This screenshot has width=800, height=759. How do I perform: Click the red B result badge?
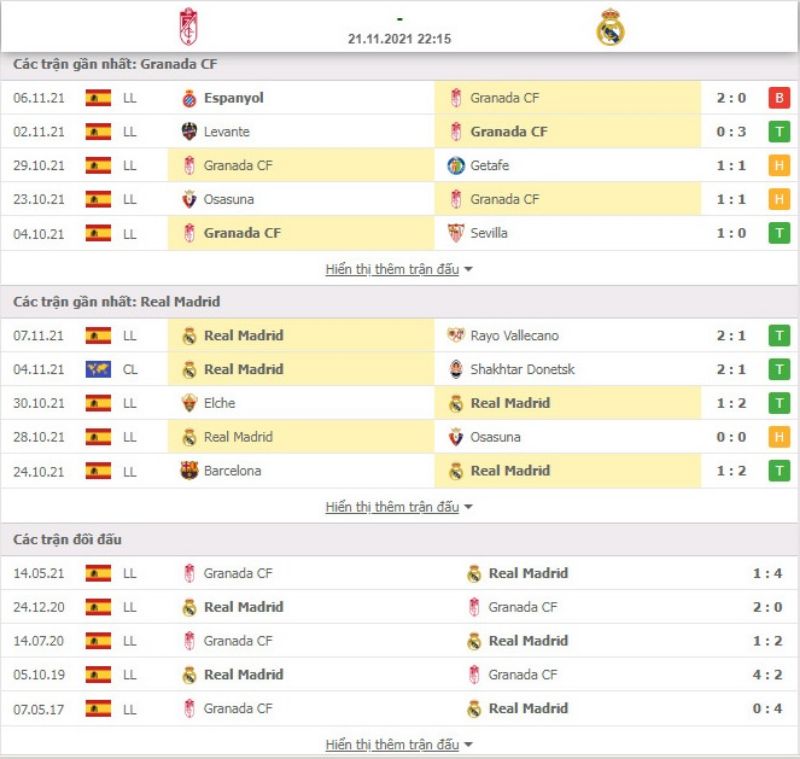(779, 98)
